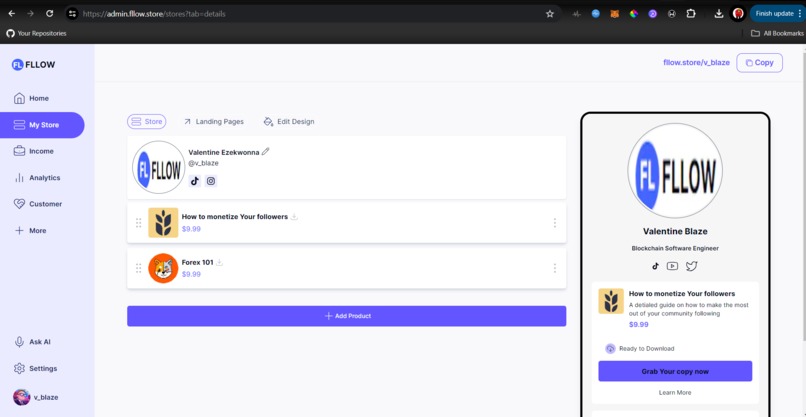Click the $9.99 price under Forex 101
This screenshot has width=806, height=417.
pos(191,274)
